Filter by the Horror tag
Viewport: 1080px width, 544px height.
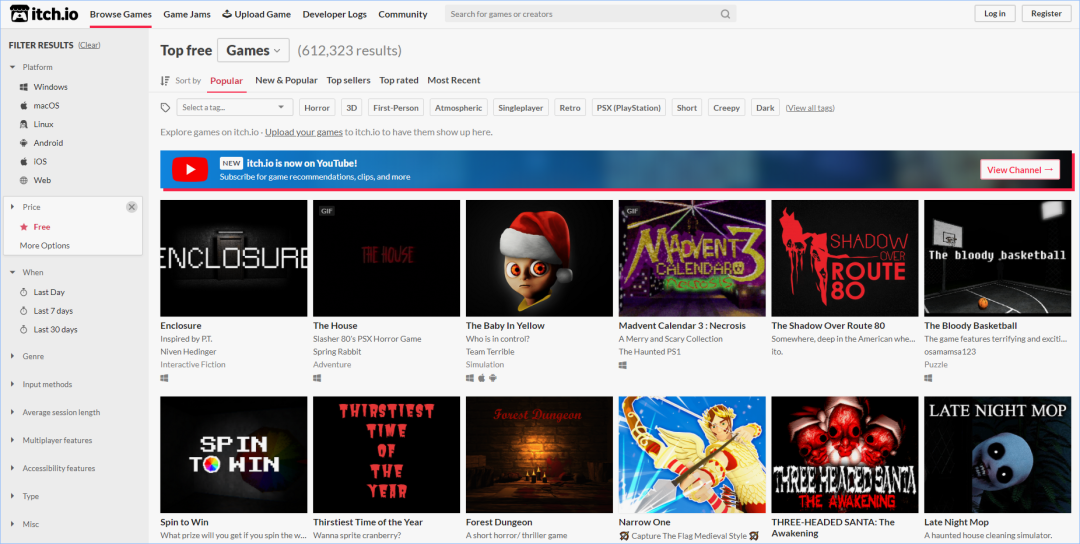(317, 107)
